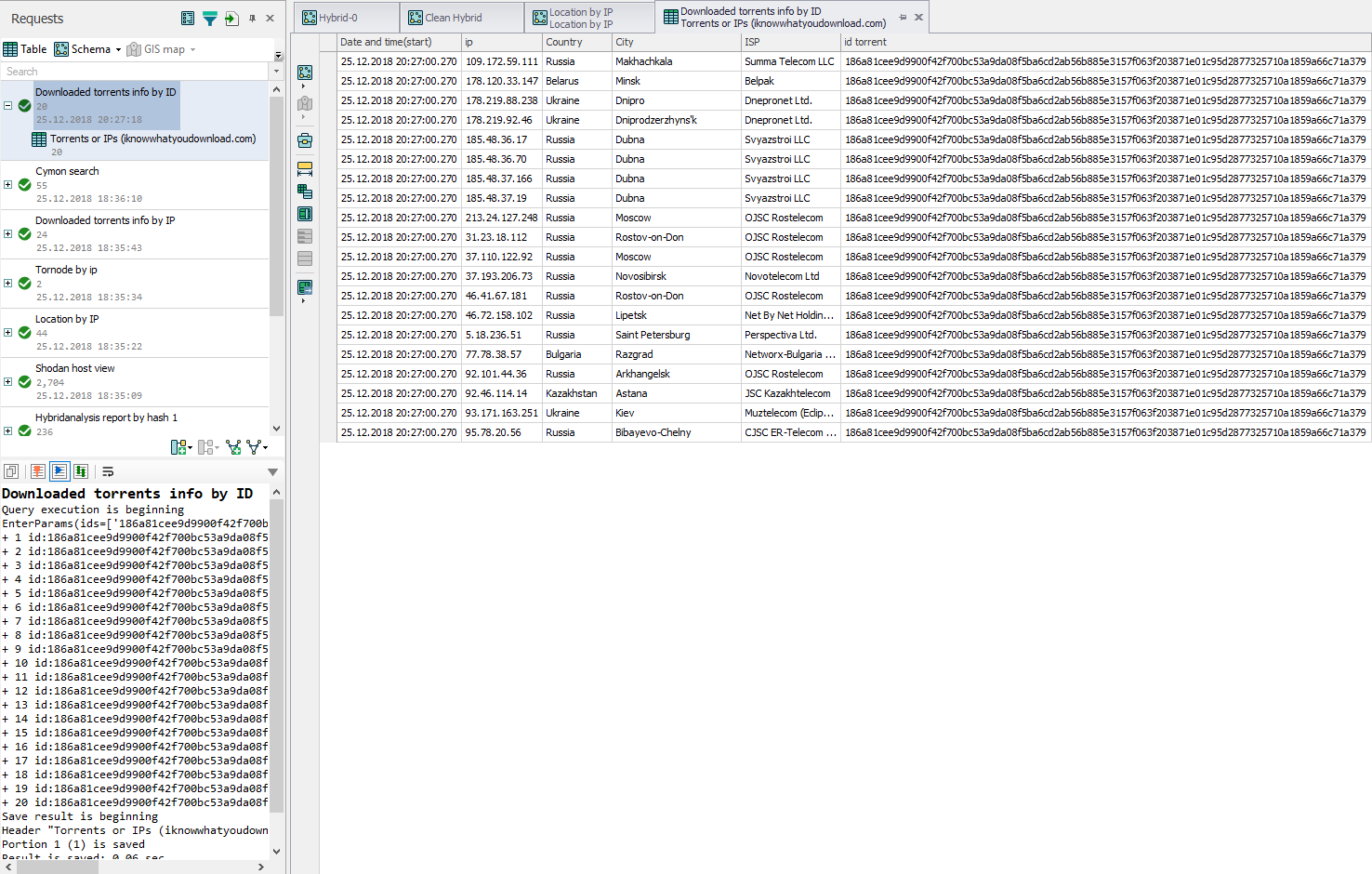Click the Schema view button
This screenshot has height=874, width=1372.
(83, 49)
